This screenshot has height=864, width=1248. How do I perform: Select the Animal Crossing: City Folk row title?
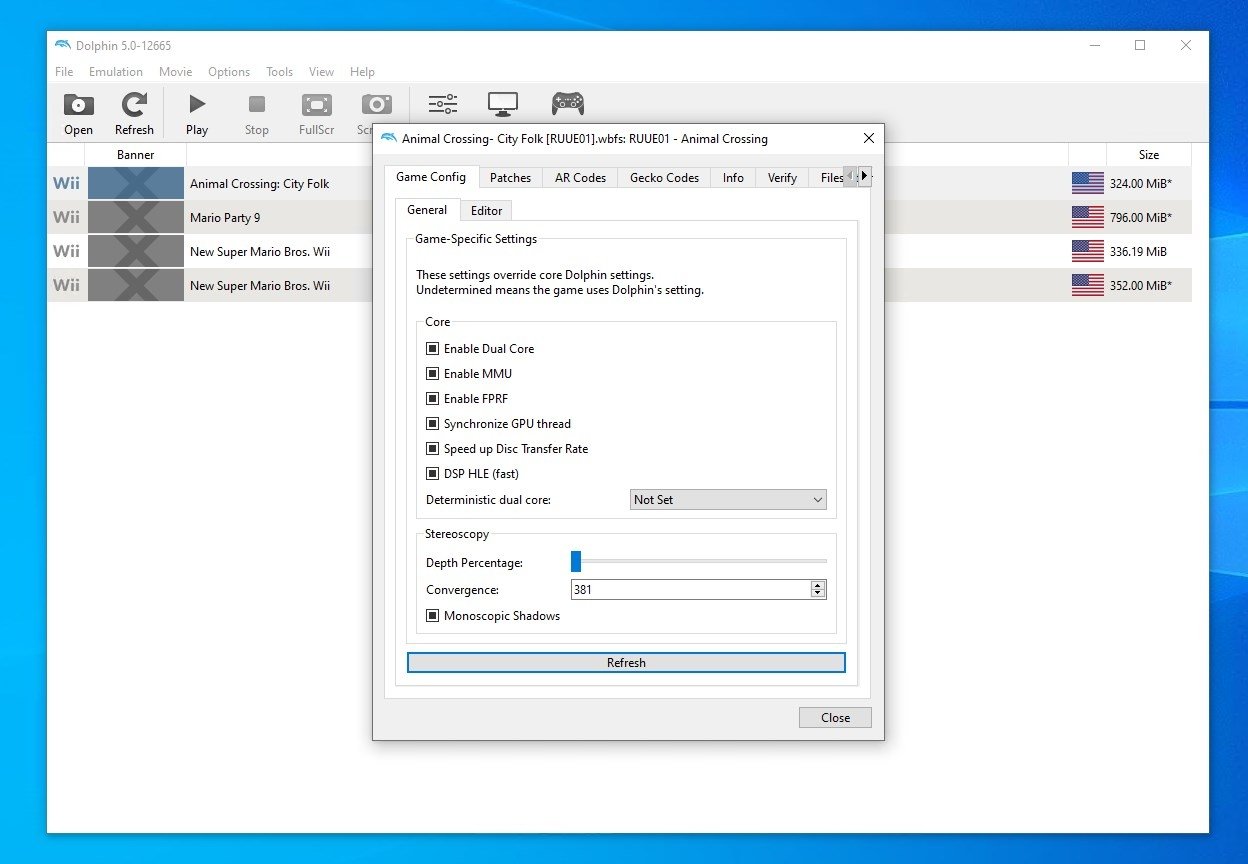[x=260, y=184]
